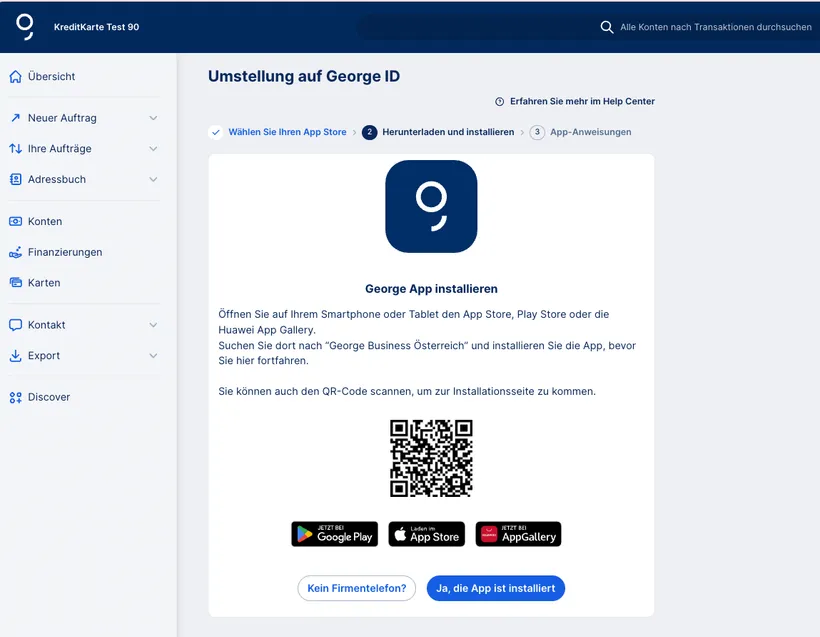The height and width of the screenshot is (637, 820).
Task: Click the Karten card icon
Action: (x=15, y=283)
